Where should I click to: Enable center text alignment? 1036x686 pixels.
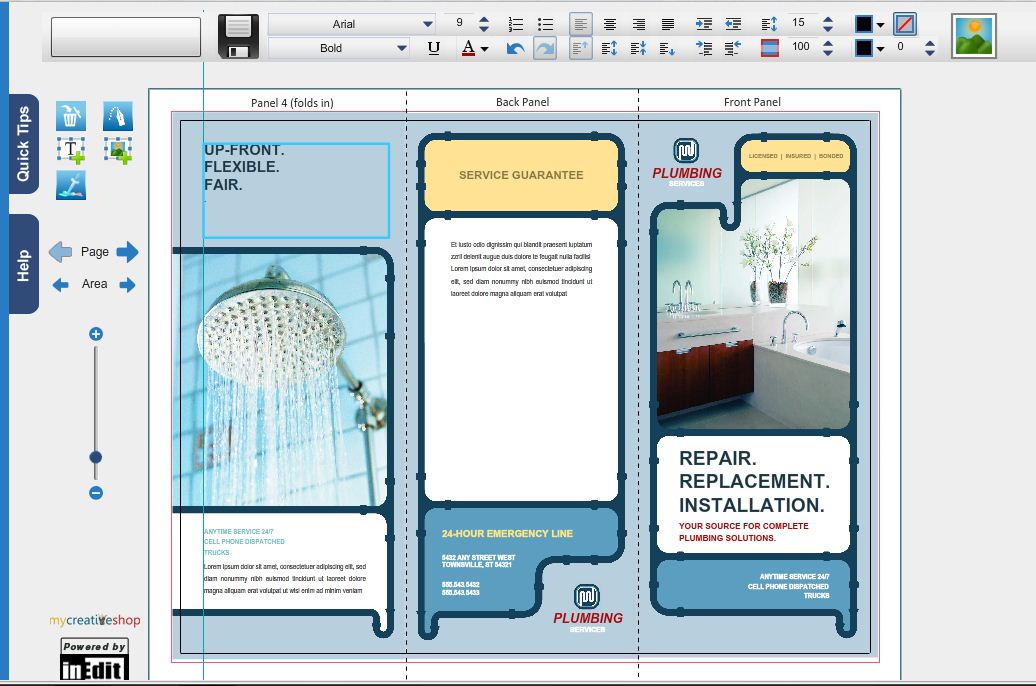point(609,24)
